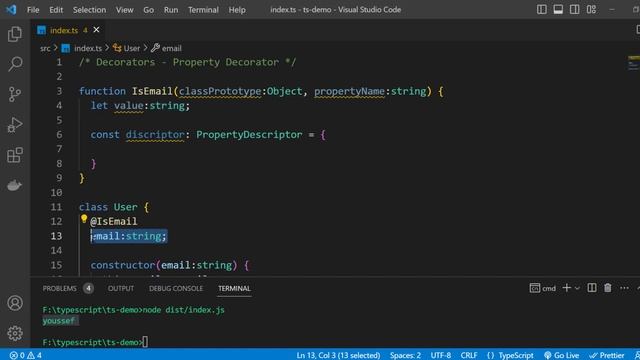The height and width of the screenshot is (360, 640).
Task: Click the Prettier status item
Action: [x=607, y=355]
